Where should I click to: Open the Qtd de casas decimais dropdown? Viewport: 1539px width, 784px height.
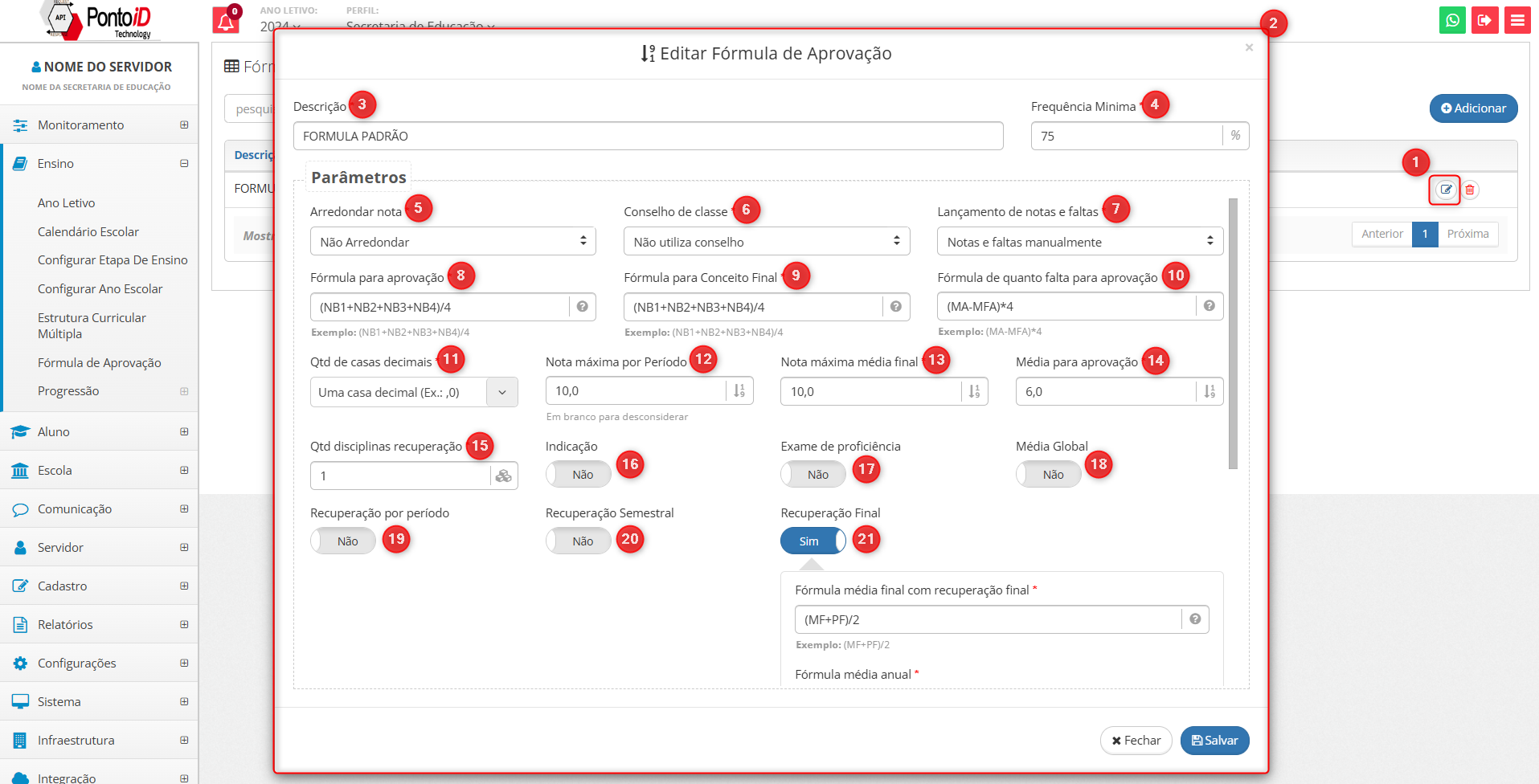tap(413, 393)
